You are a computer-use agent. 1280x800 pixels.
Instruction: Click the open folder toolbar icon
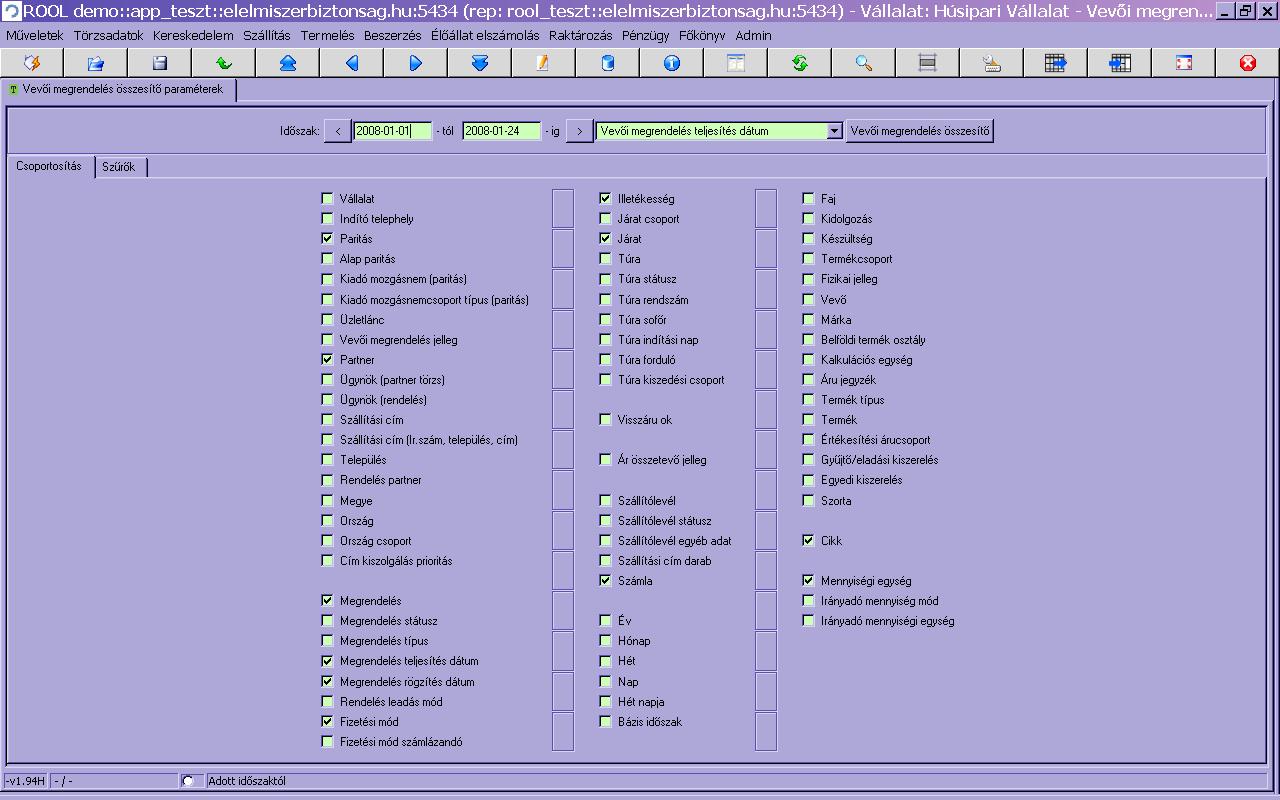pyautogui.click(x=95, y=63)
